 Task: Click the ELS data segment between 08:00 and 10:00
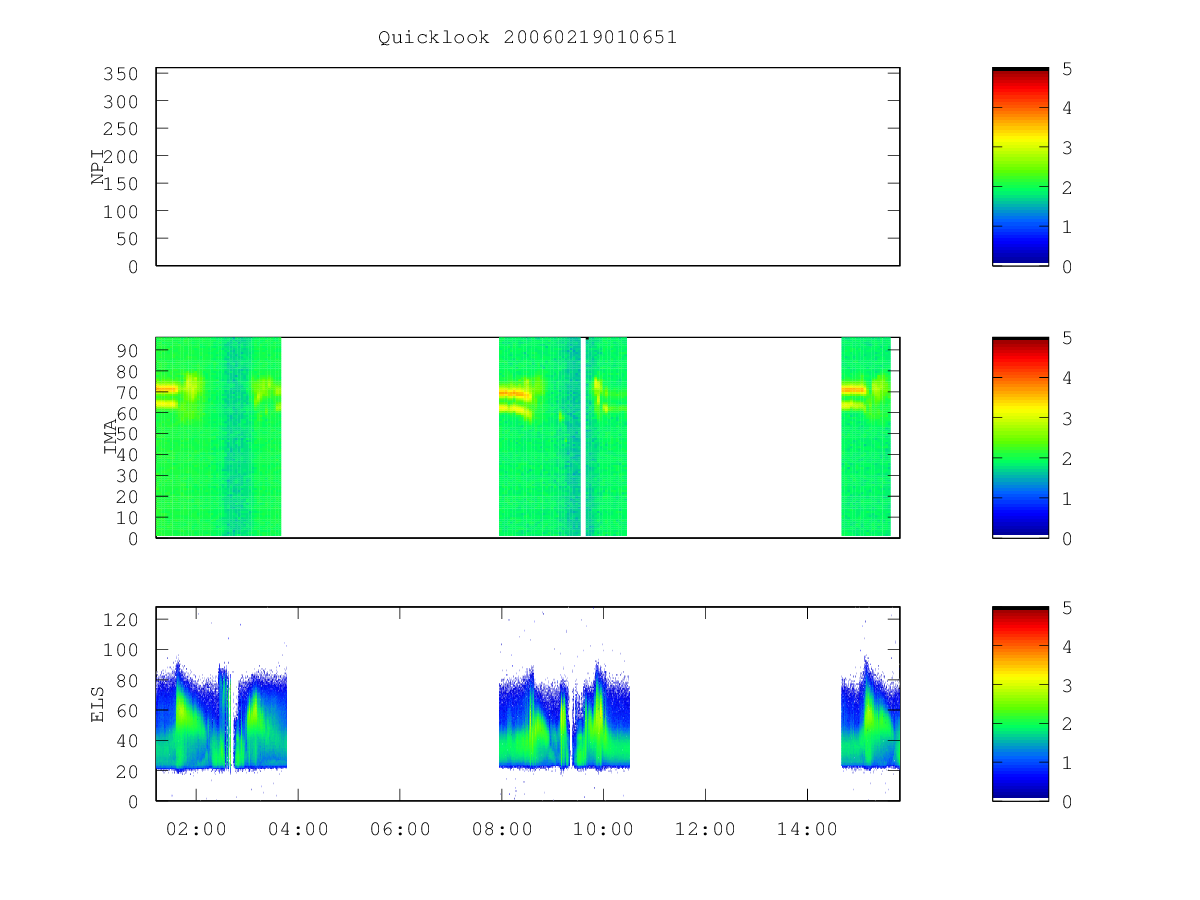[x=565, y=715]
